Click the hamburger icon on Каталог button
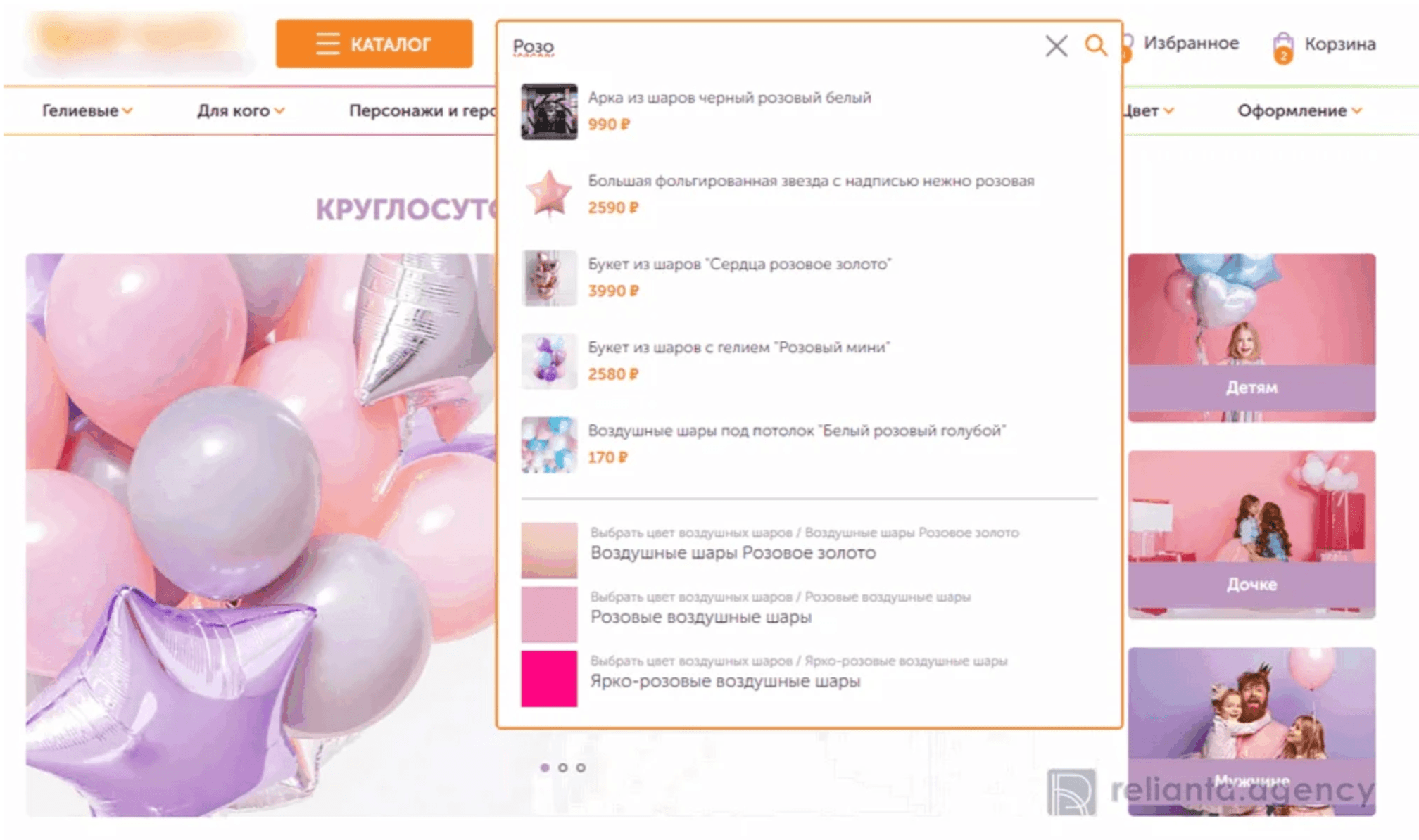Viewport: 1419px width, 840px height. (327, 44)
